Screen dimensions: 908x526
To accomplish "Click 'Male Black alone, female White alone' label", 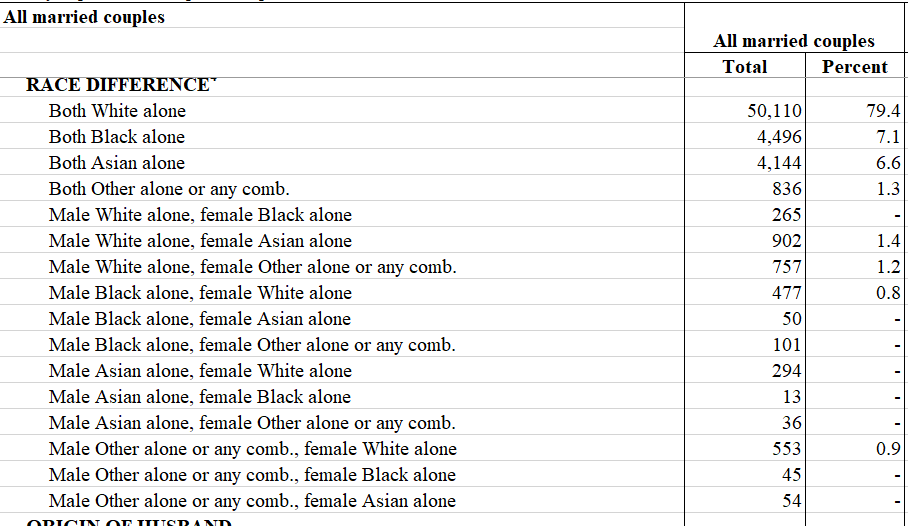I will point(200,293).
